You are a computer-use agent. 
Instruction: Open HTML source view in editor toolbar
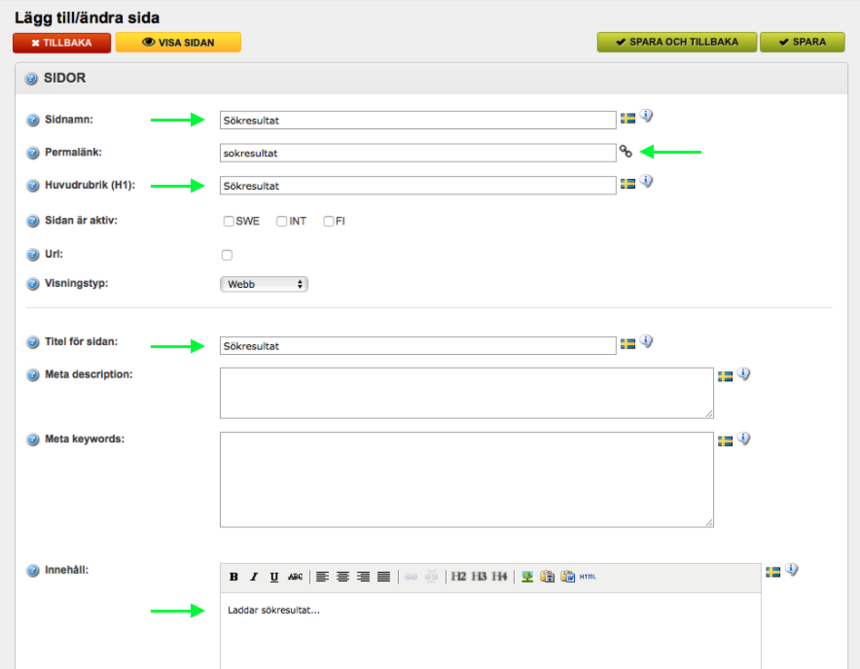point(588,577)
